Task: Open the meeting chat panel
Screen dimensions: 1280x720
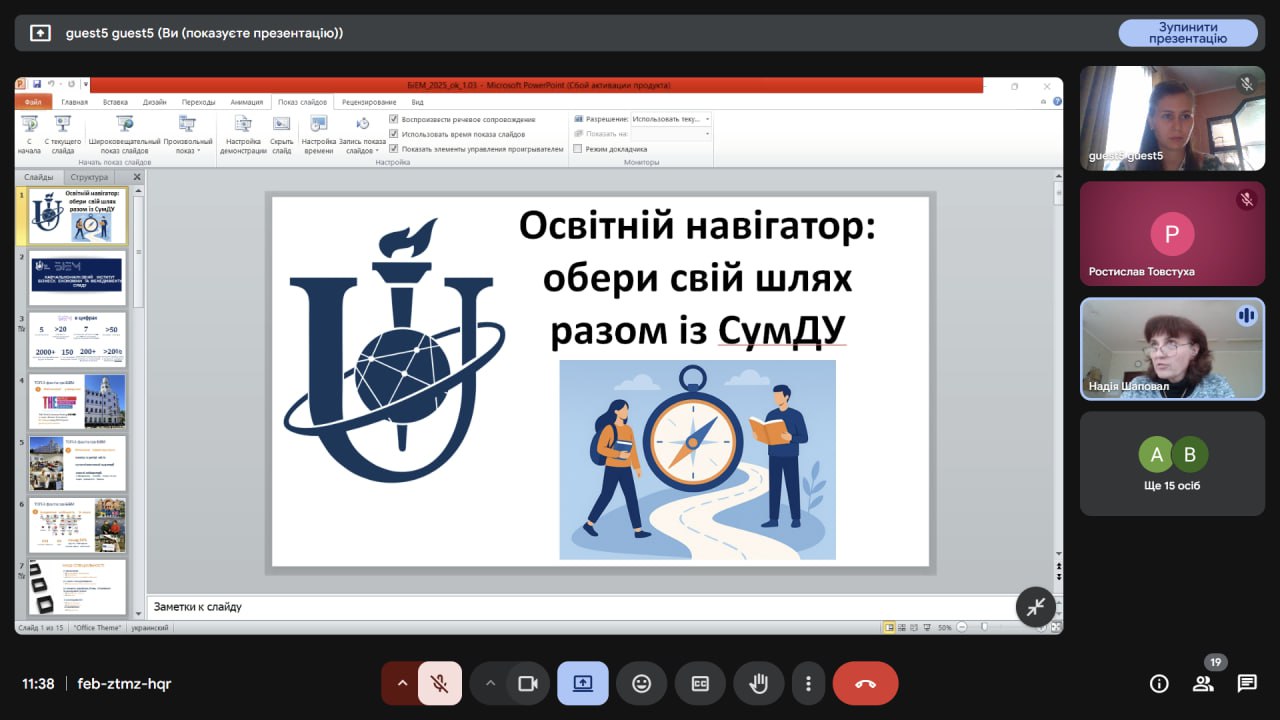Action: pos(1246,684)
